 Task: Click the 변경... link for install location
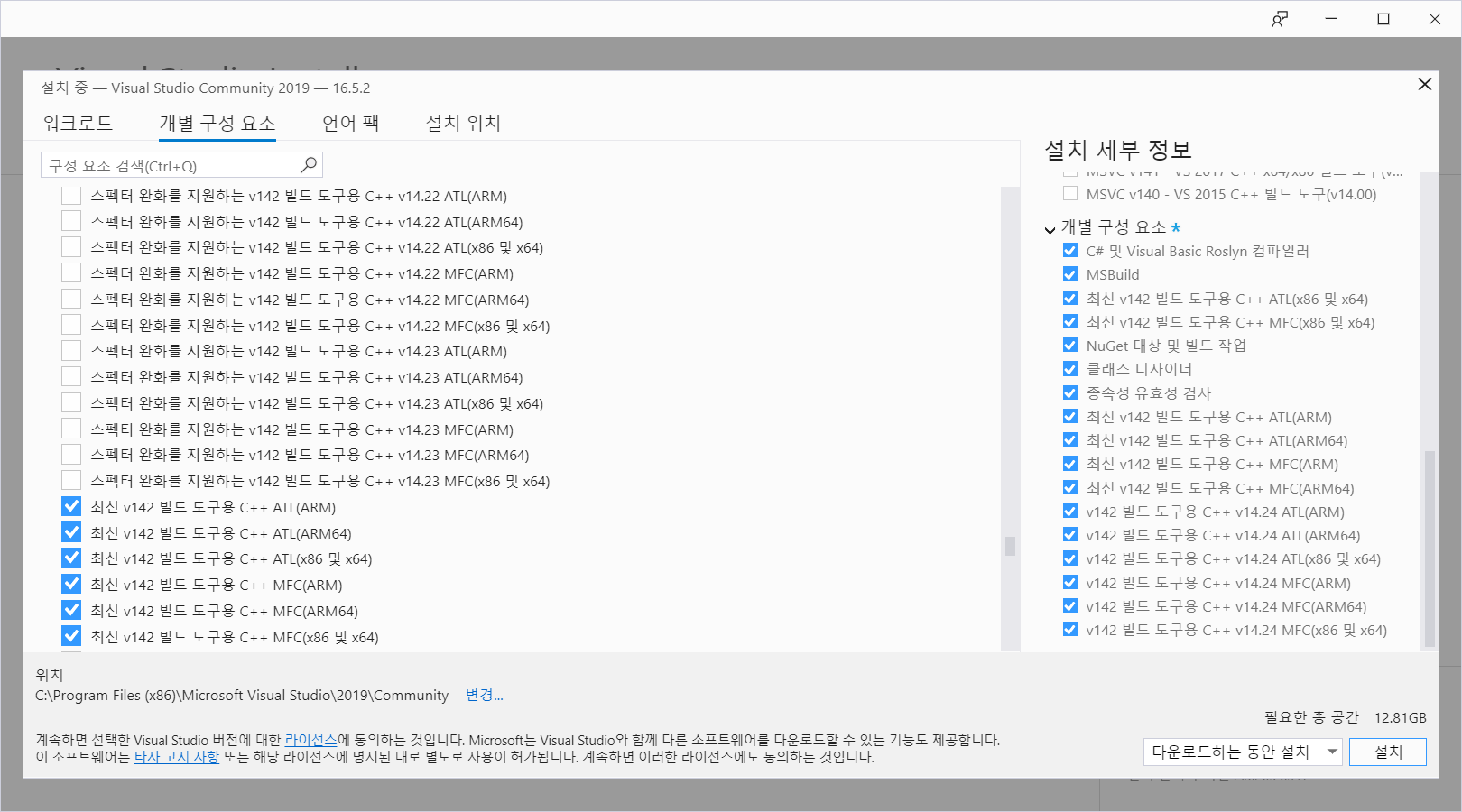pyautogui.click(x=484, y=695)
